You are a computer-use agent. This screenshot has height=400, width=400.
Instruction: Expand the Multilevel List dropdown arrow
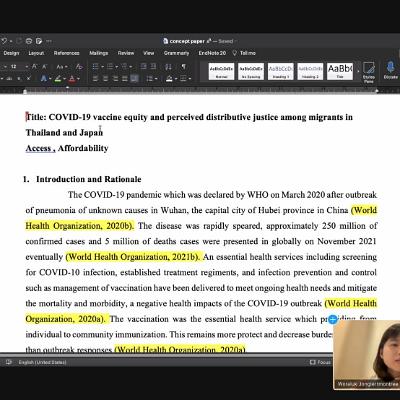coord(131,67)
